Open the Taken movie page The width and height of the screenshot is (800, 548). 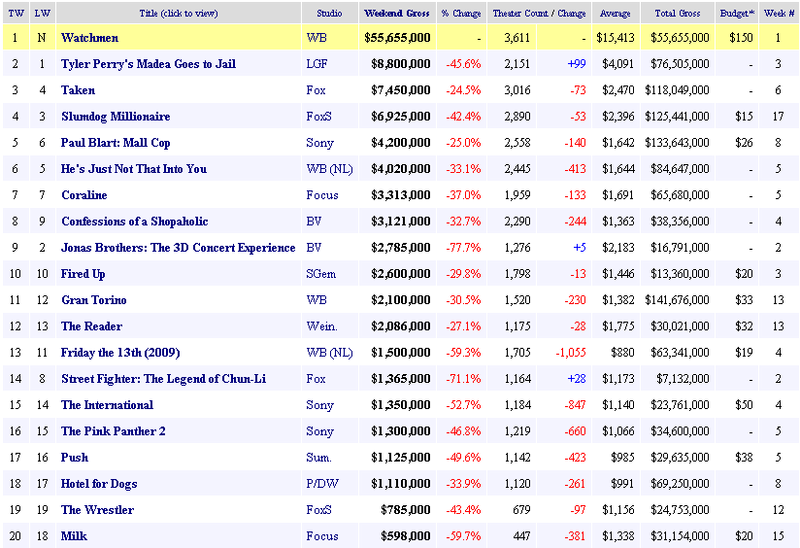point(78,90)
